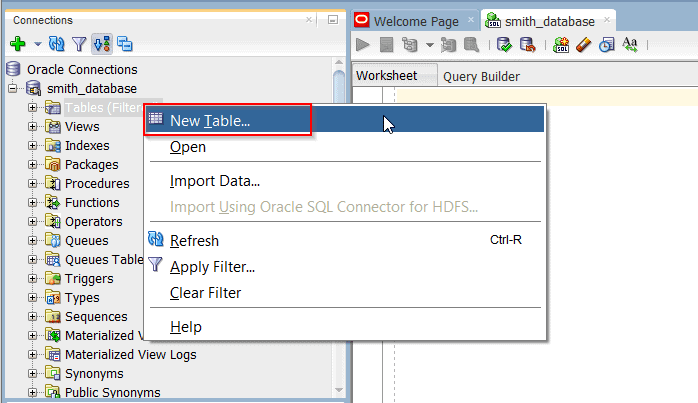Image resolution: width=698 pixels, height=403 pixels.
Task: Minimize the Connections panel
Action: pos(333,20)
